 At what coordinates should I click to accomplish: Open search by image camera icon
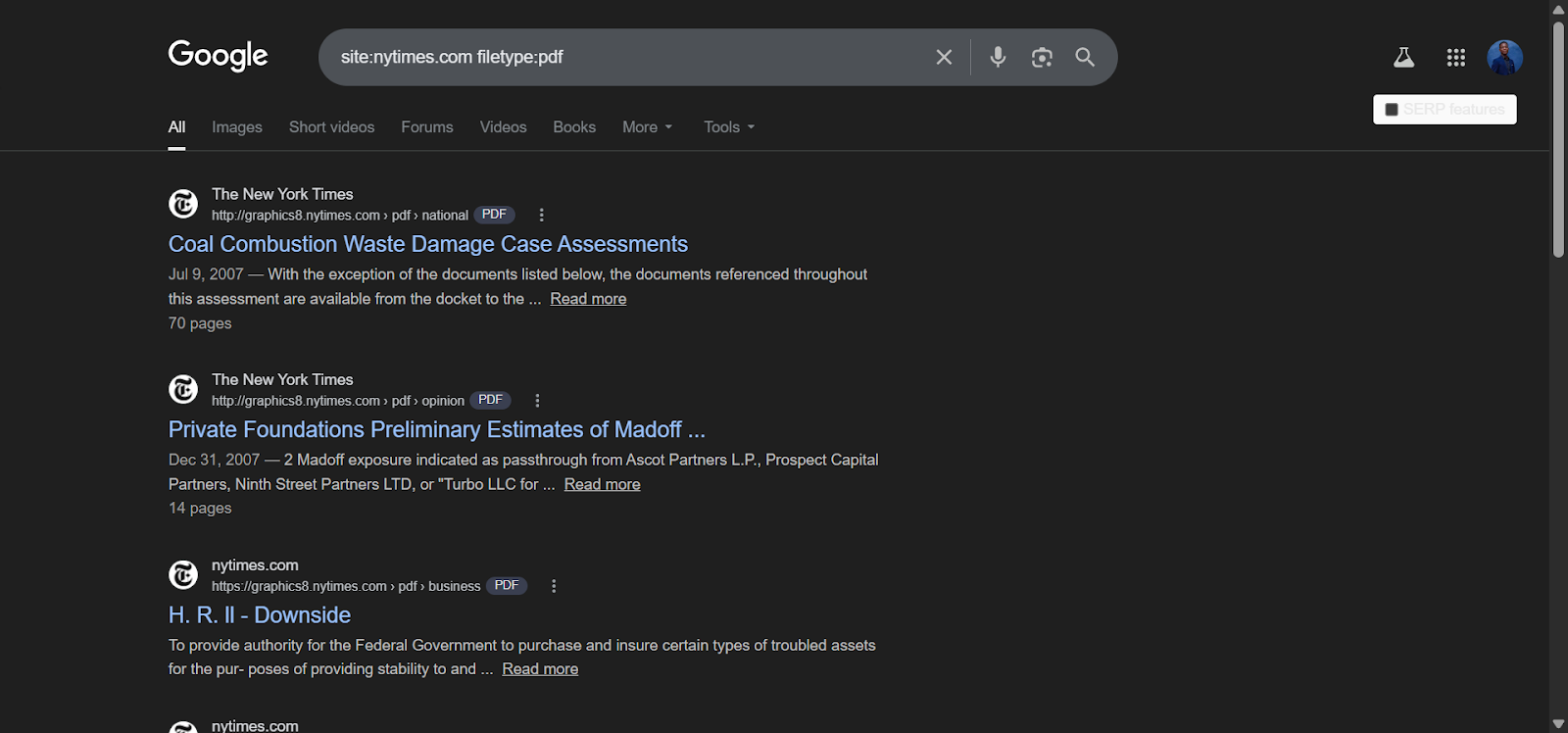(x=1042, y=57)
